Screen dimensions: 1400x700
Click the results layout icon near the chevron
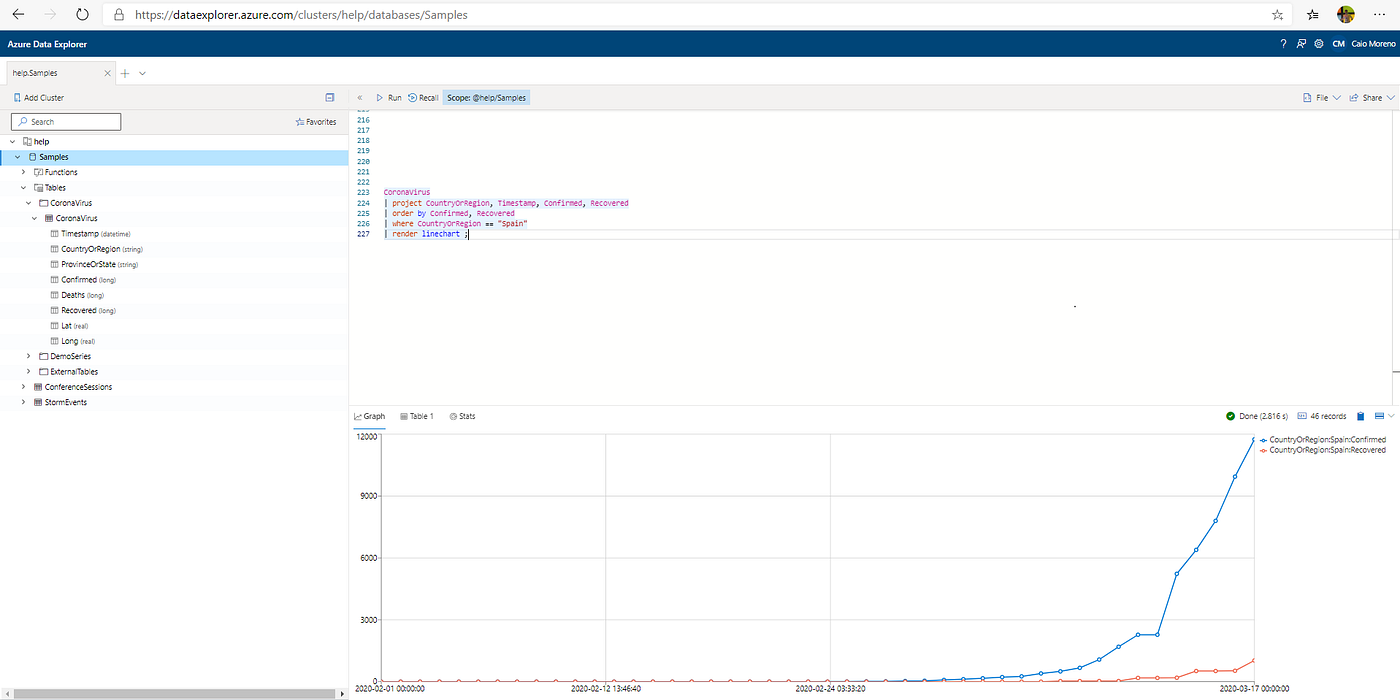(x=1381, y=416)
